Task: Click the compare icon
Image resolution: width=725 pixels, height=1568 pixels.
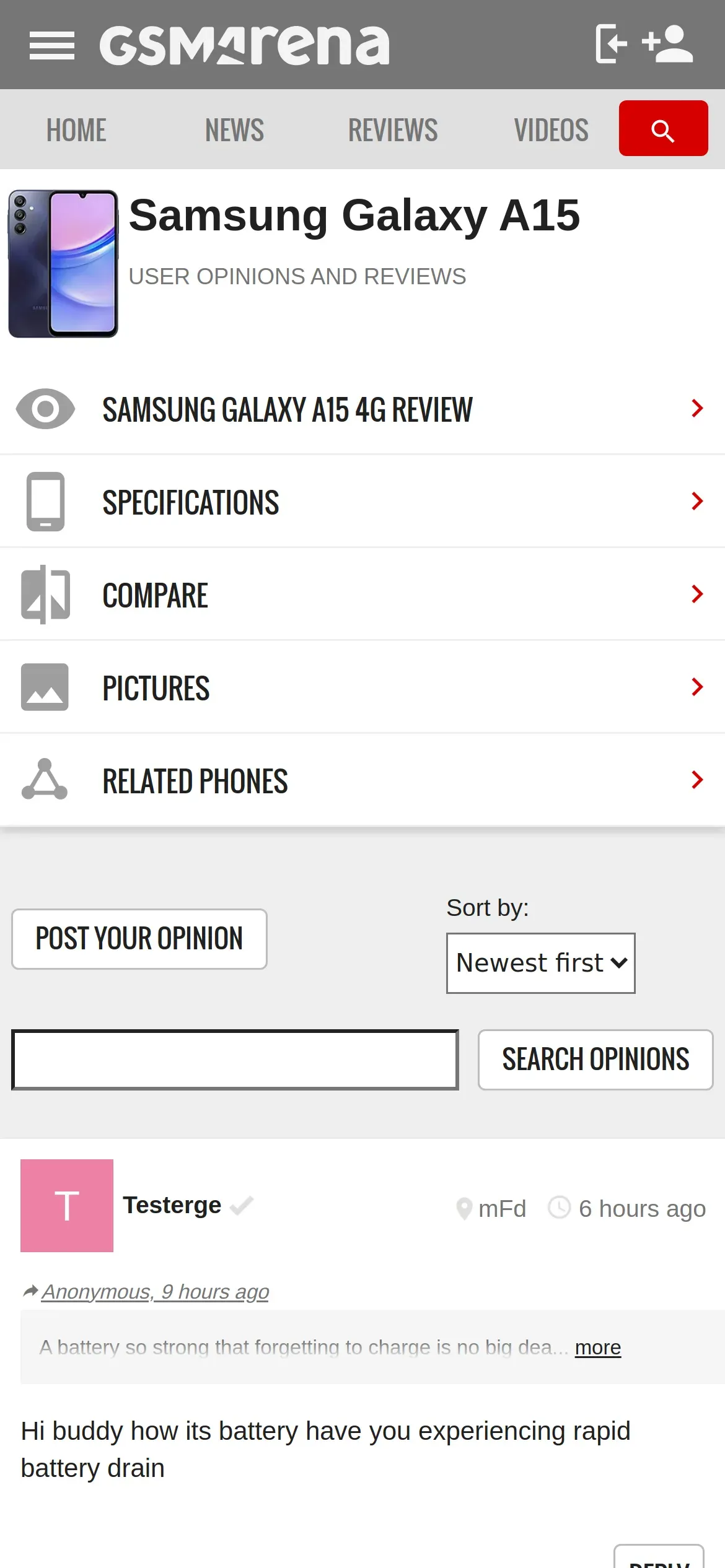Action: (x=46, y=595)
